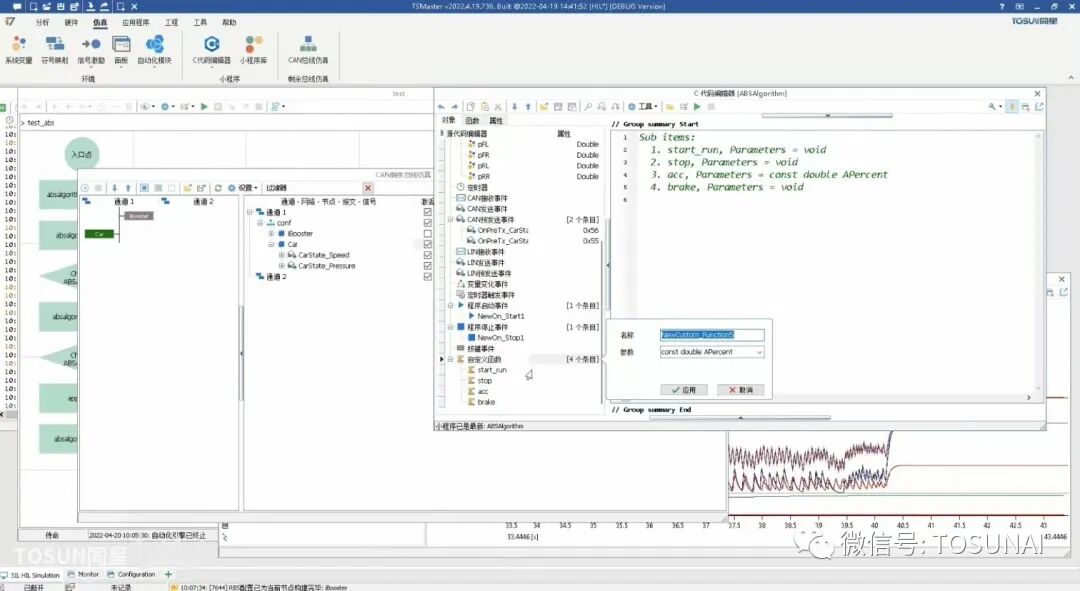
Task: Click the copy icon in the C code editor toolbar
Action: (470, 107)
